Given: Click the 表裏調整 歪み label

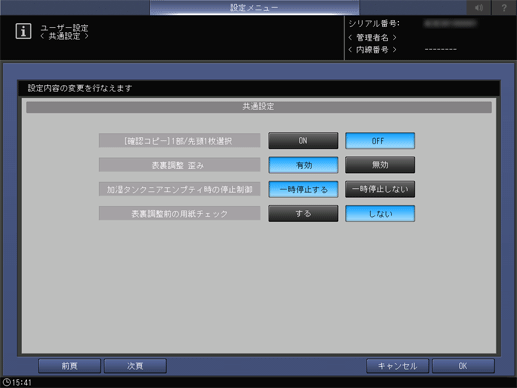Looking at the screenshot, I should click(x=179, y=165).
